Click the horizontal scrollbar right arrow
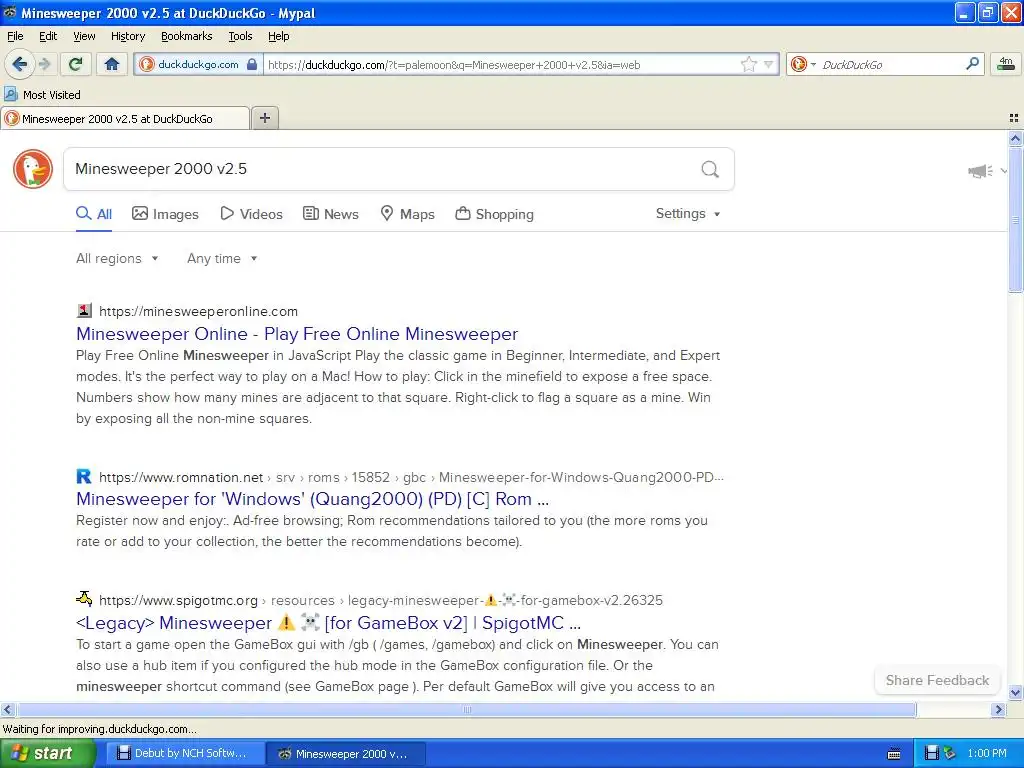Screen dimensions: 1024x768 pos(999,709)
